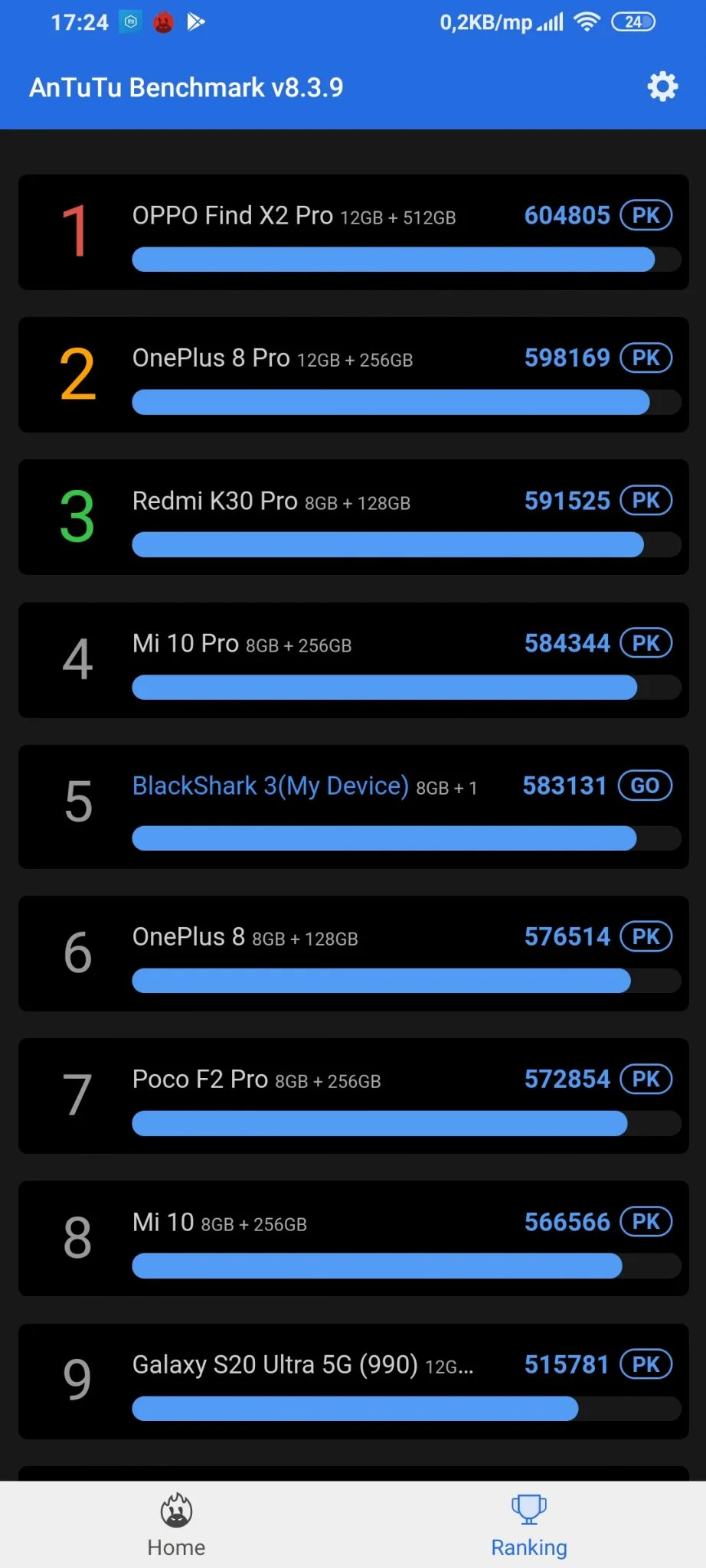706x1568 pixels.
Task: Click the Mi 10 score 566566
Action: (567, 1222)
